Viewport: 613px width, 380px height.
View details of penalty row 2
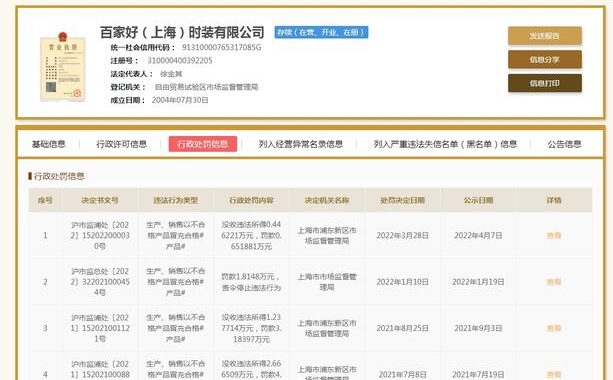(554, 282)
